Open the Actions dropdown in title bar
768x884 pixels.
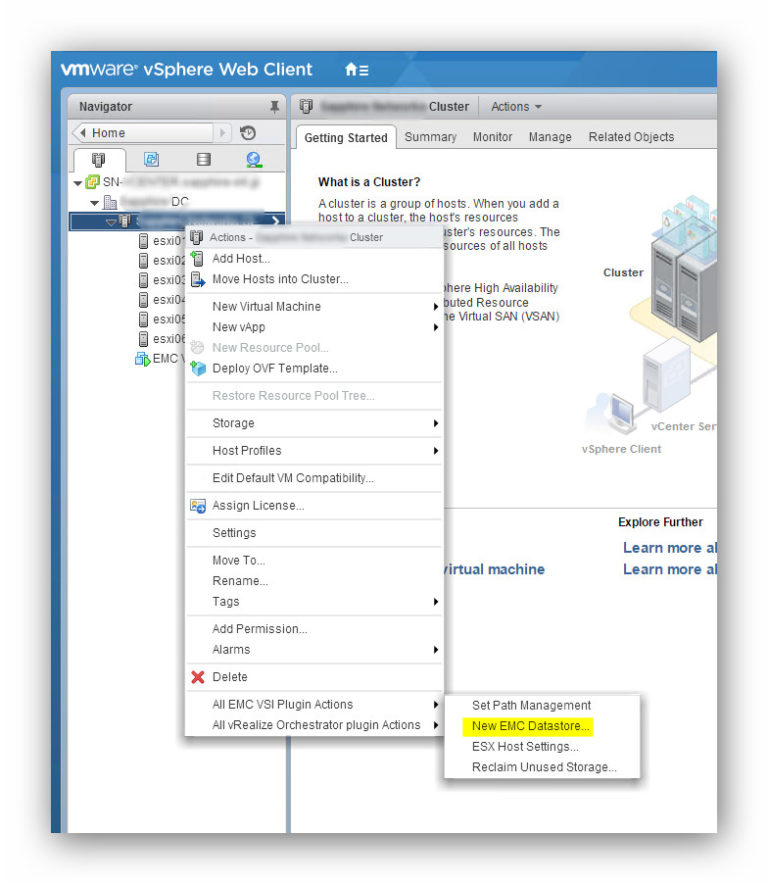(x=516, y=107)
